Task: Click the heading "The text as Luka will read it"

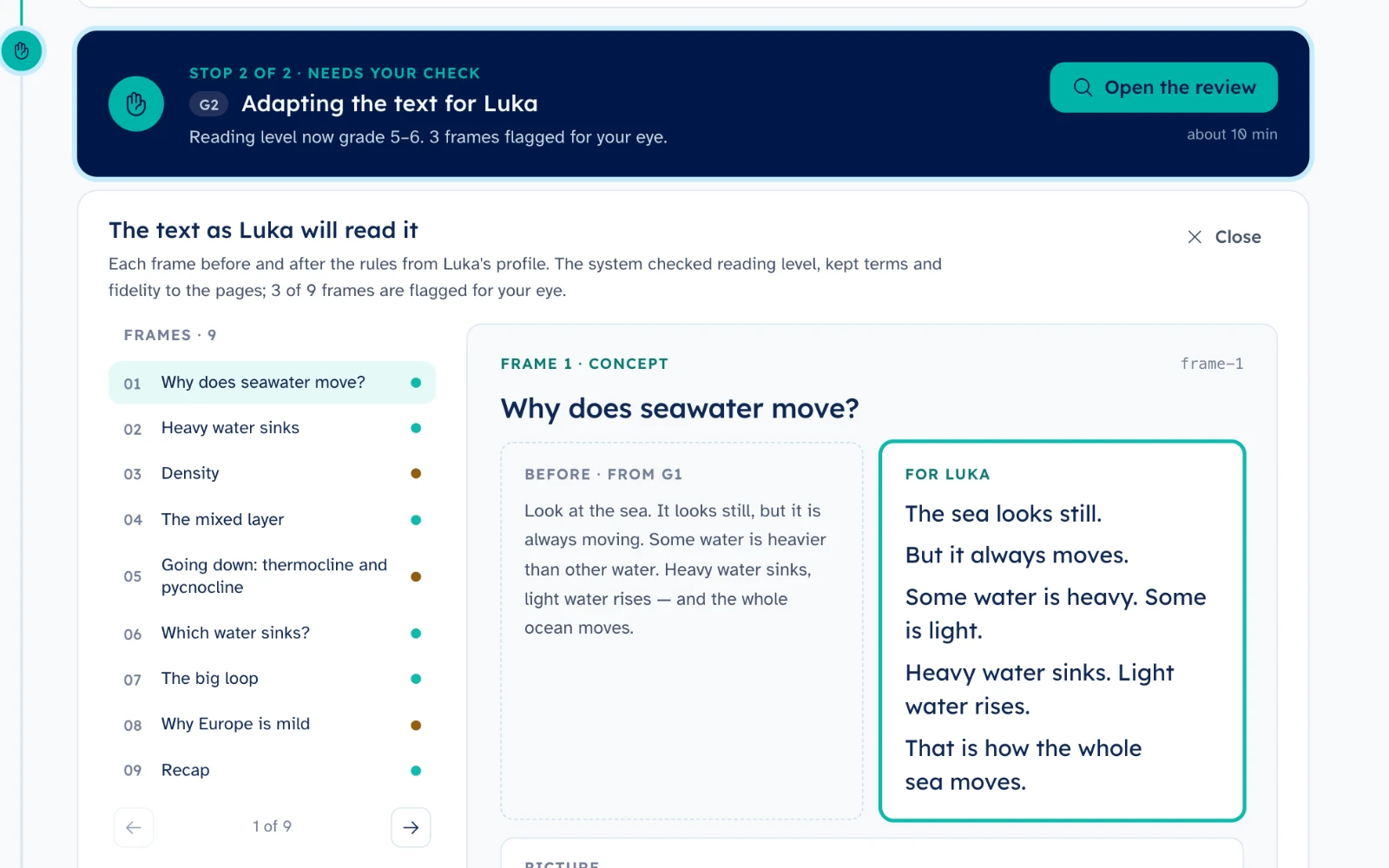Action: [x=263, y=230]
